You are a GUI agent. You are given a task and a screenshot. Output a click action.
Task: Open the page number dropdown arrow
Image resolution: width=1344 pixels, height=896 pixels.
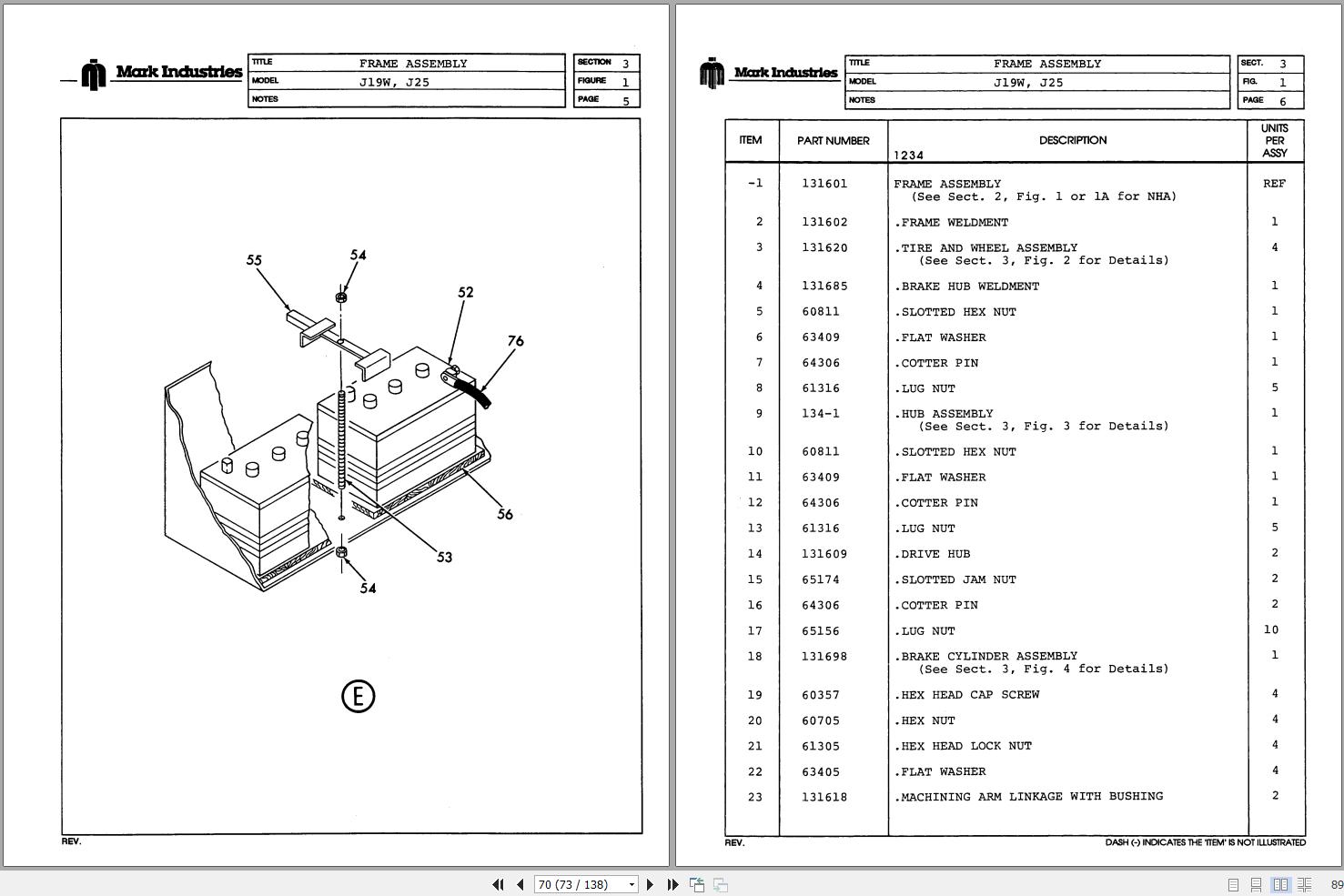(632, 884)
